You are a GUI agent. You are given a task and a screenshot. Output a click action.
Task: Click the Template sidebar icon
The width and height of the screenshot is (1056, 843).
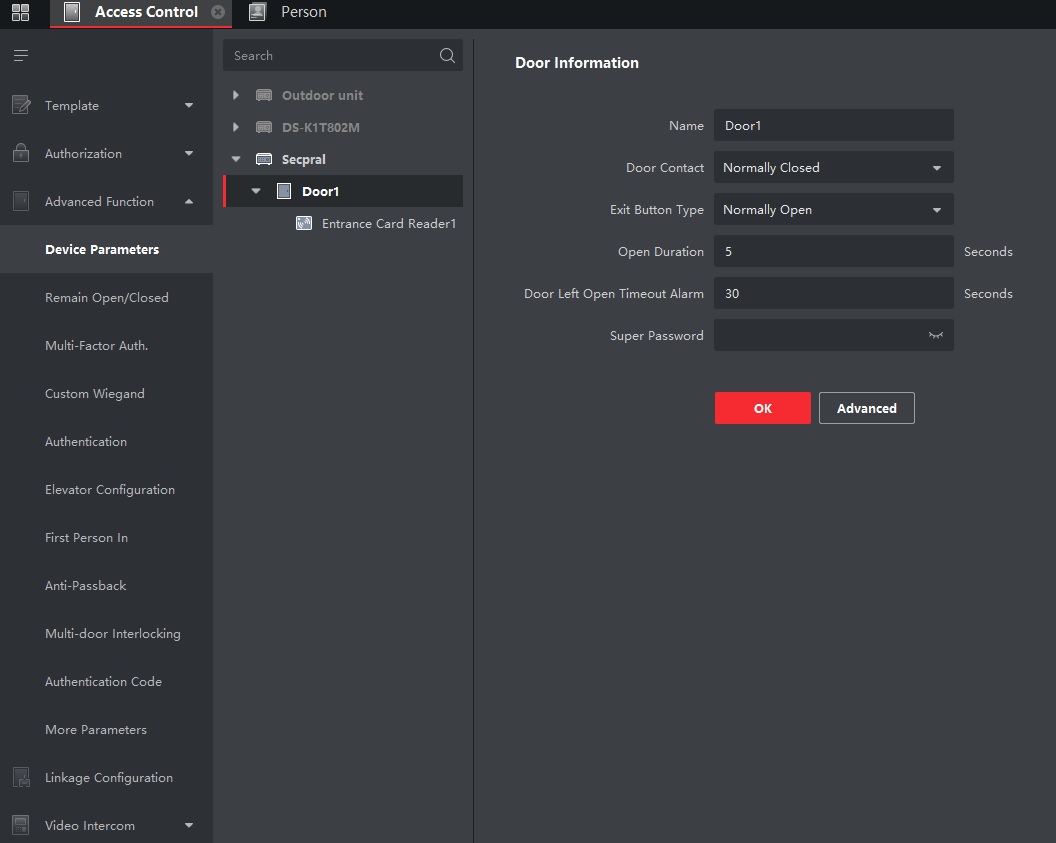pyautogui.click(x=21, y=105)
